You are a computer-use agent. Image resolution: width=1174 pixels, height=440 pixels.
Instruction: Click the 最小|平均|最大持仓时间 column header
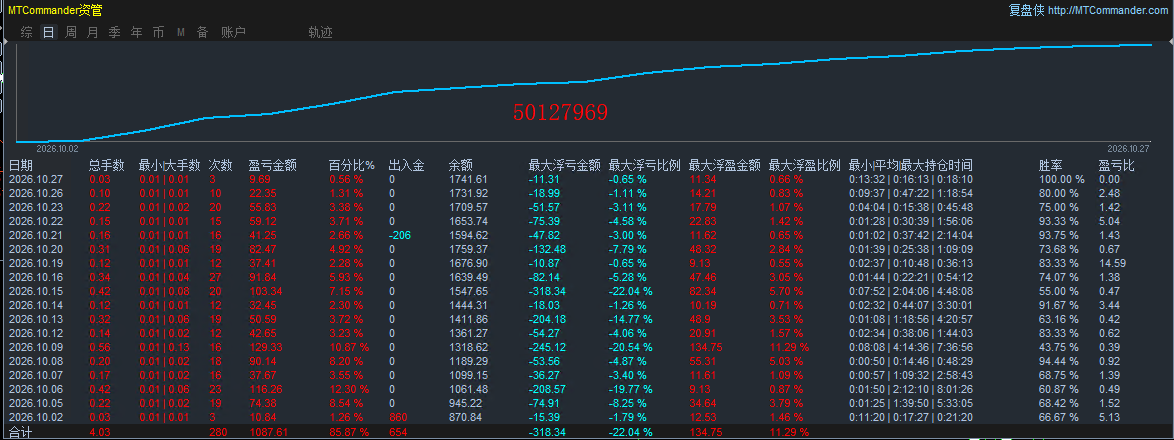point(911,165)
